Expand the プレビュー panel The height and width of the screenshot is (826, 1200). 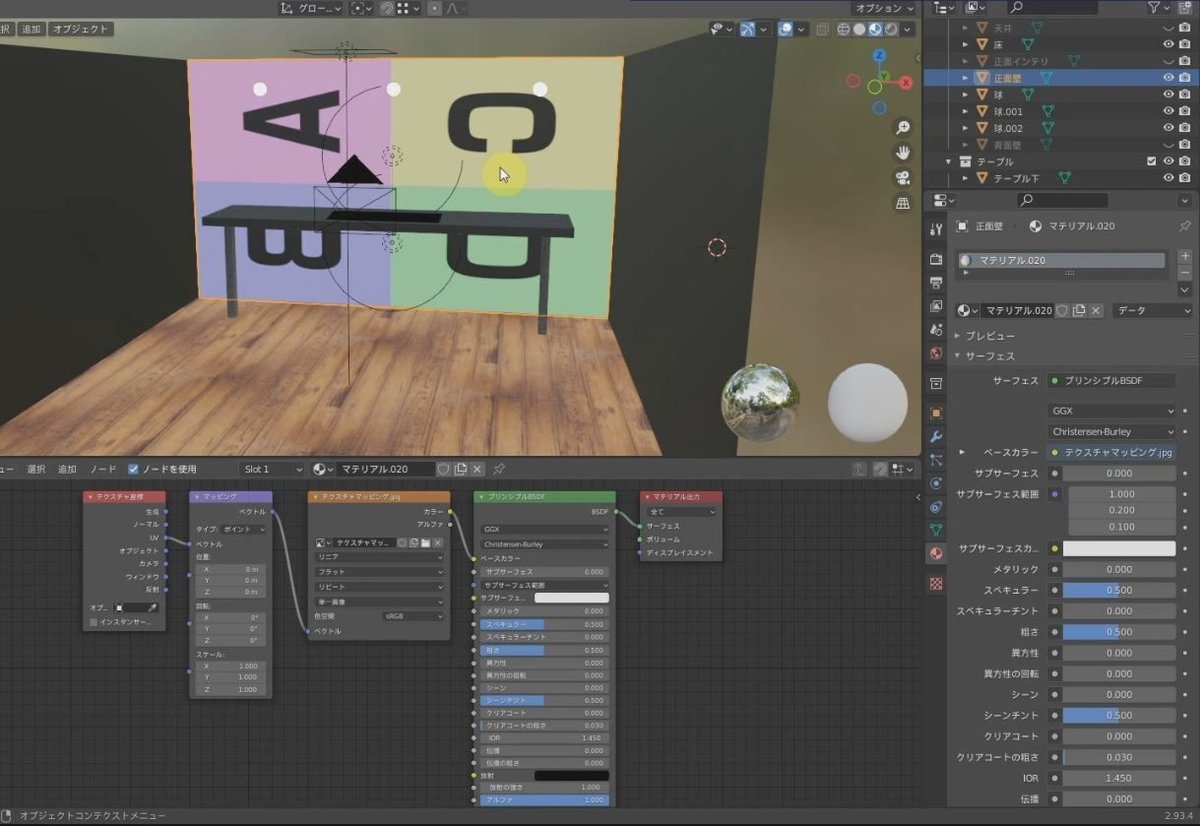point(958,336)
